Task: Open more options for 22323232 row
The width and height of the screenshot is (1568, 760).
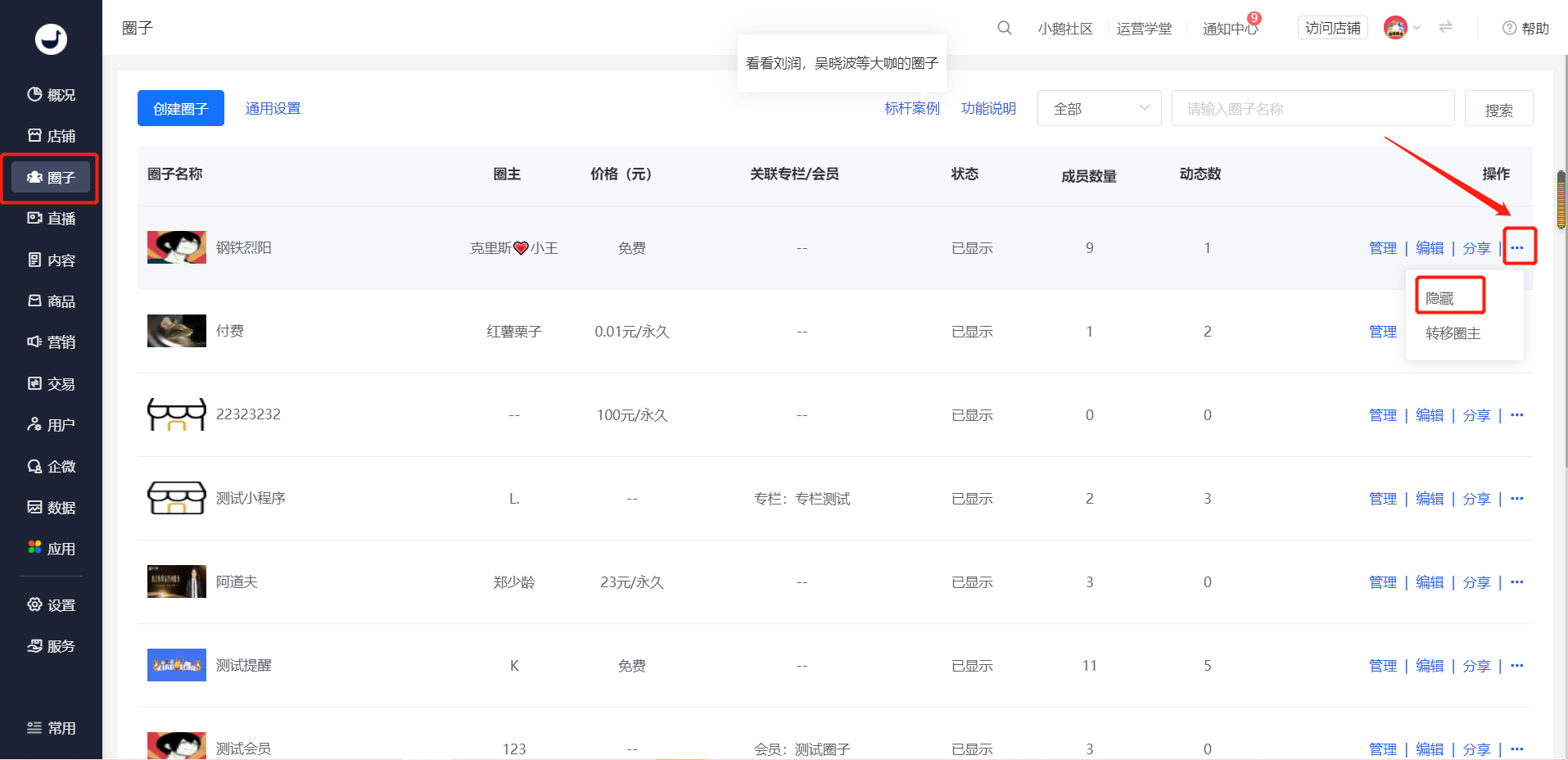Action: [x=1517, y=414]
